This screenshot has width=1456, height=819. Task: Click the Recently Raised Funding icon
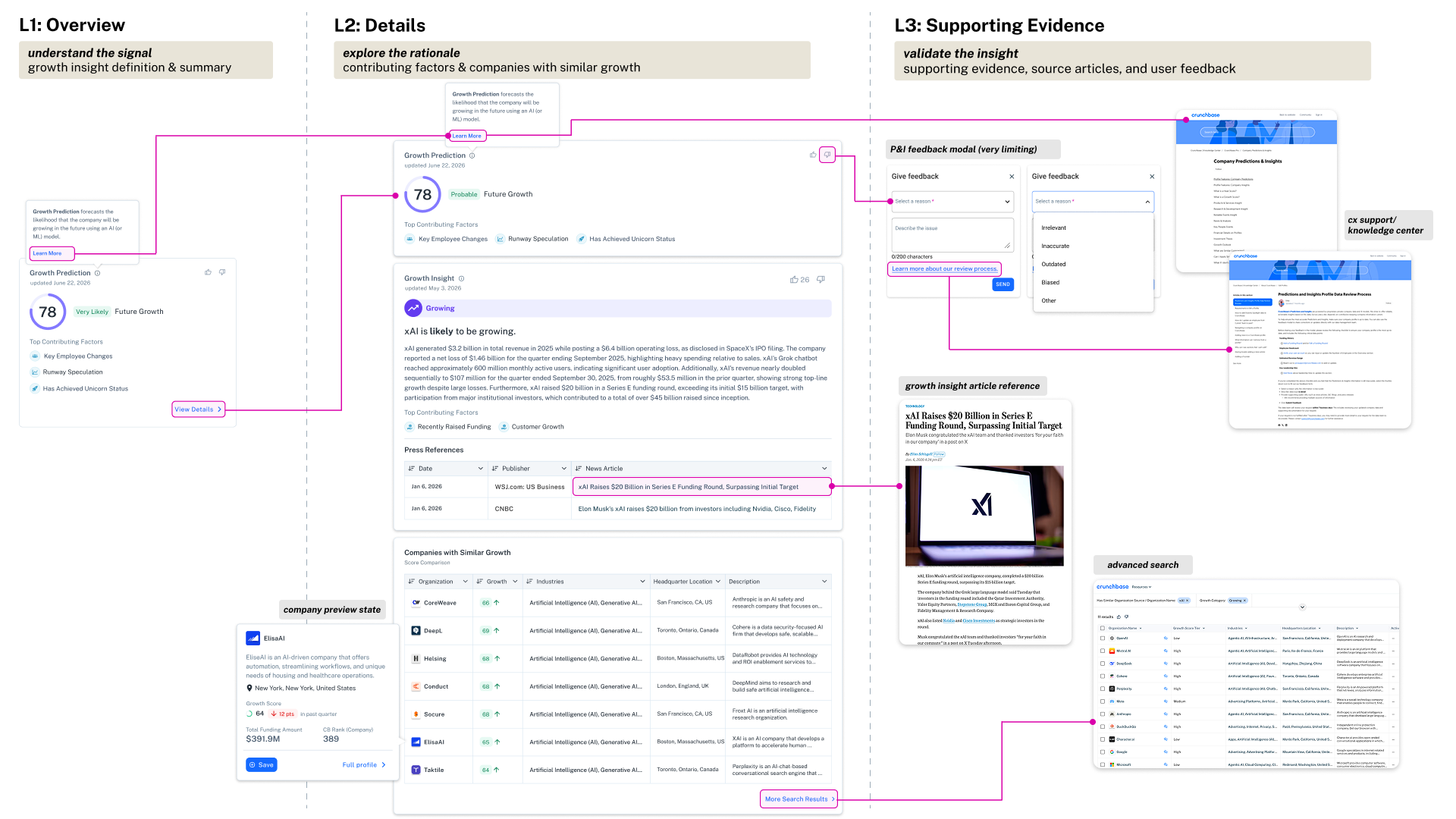pos(409,427)
